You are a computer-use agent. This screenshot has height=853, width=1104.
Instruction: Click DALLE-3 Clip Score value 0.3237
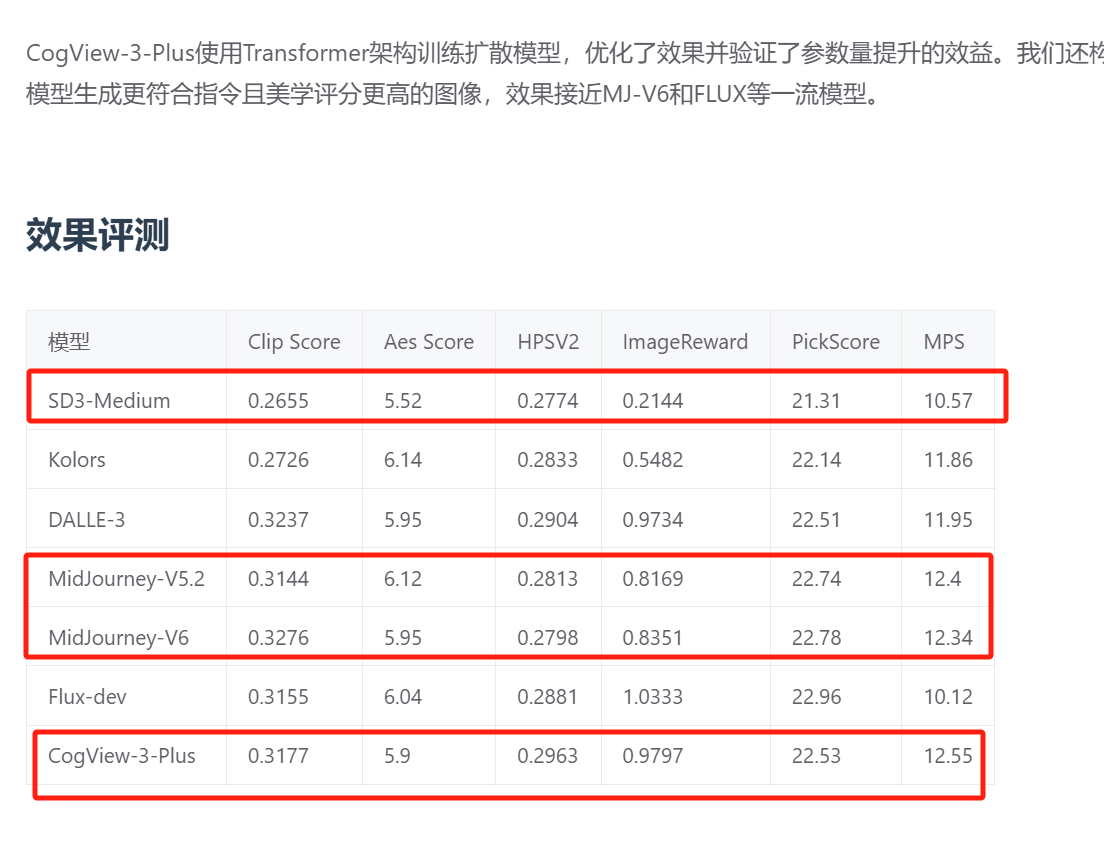pos(278,520)
